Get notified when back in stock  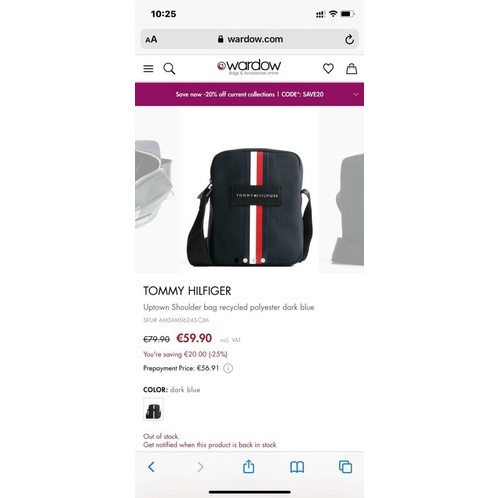210,445
